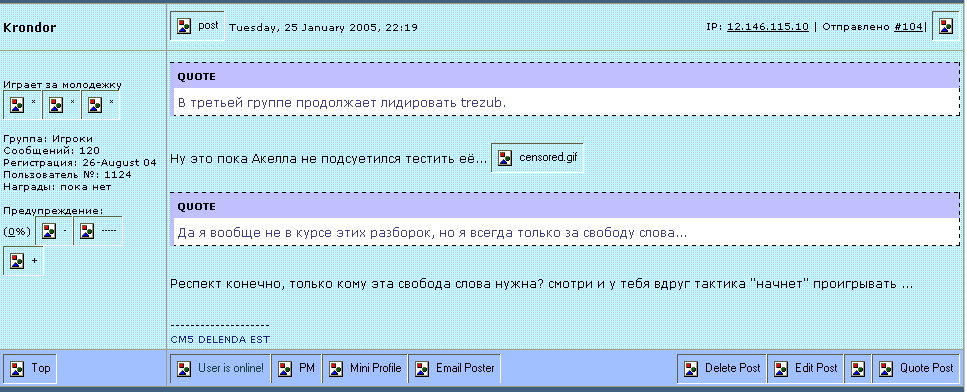Screen dimensions: 967x392
Task: Increase warning level with the plus icon
Action: (23, 261)
